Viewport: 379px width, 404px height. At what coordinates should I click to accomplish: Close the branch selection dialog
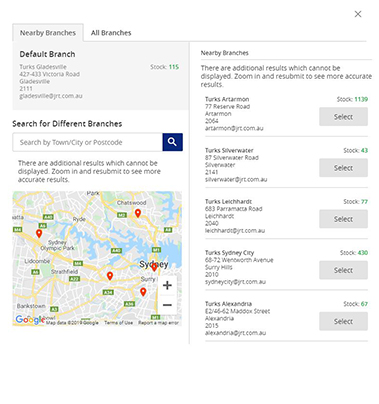pyautogui.click(x=358, y=14)
